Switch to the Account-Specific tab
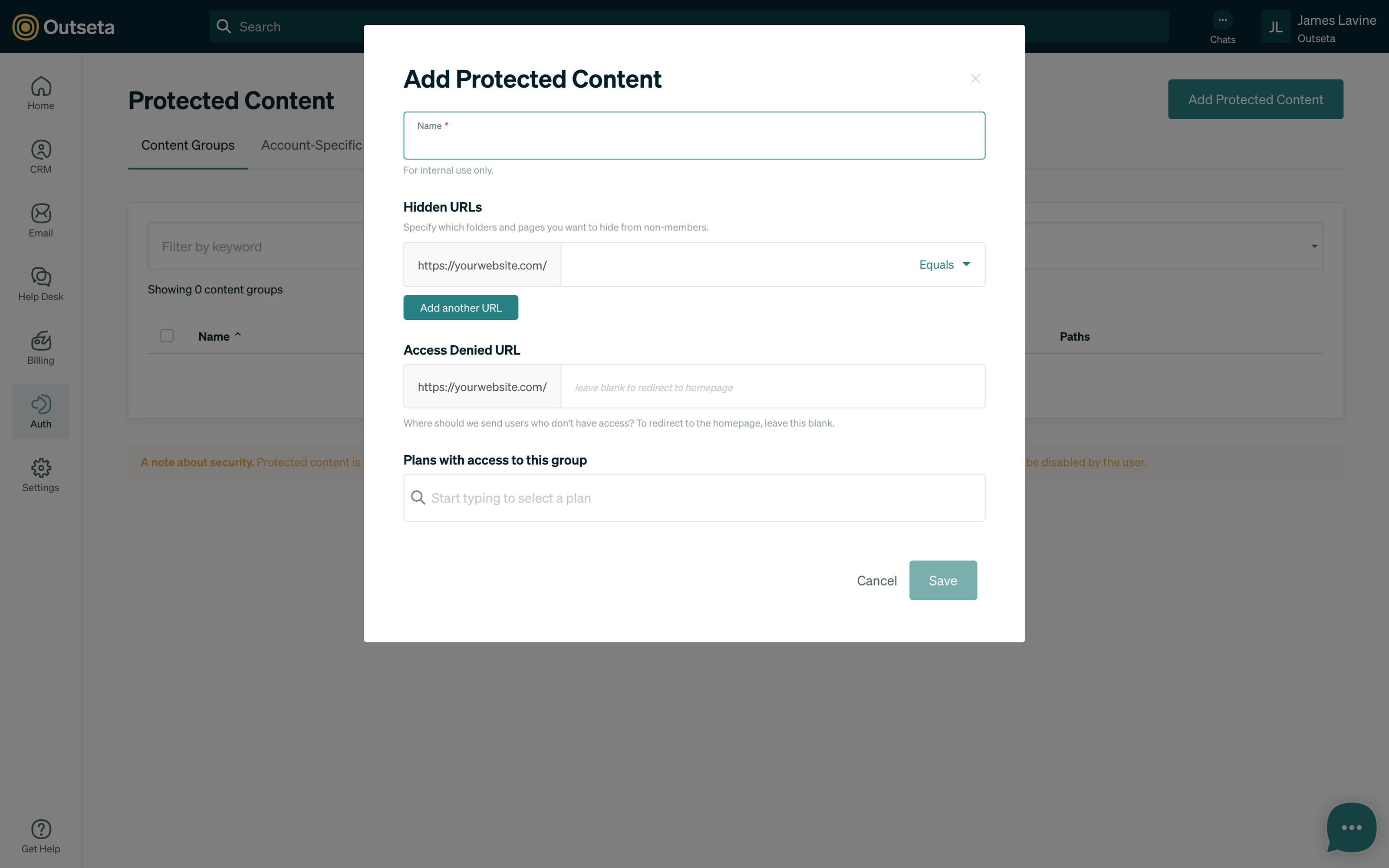The image size is (1389, 868). (x=312, y=145)
